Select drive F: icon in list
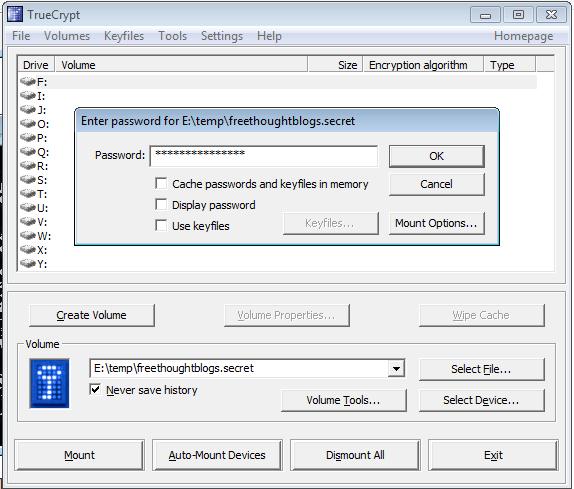Screen dimensions: 574x489 click(28, 81)
